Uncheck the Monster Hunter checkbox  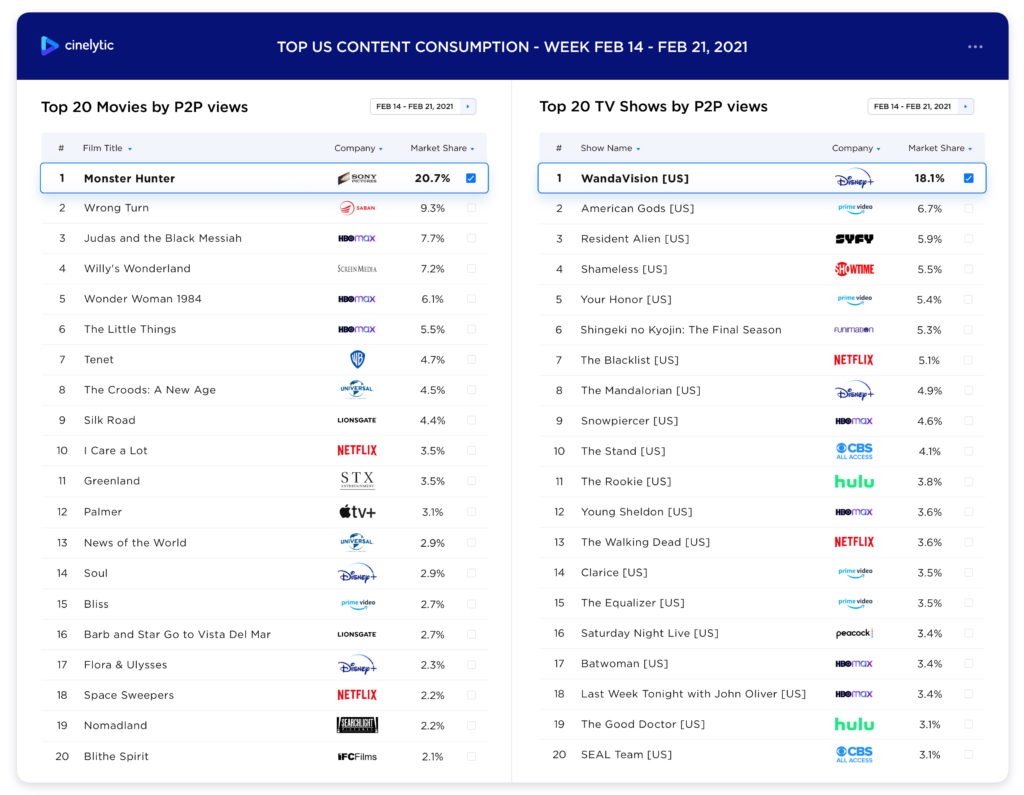(x=471, y=178)
